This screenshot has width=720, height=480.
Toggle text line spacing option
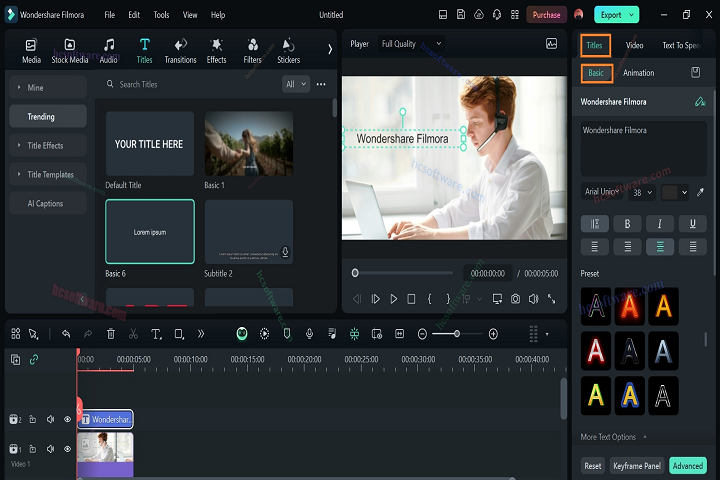(595, 224)
